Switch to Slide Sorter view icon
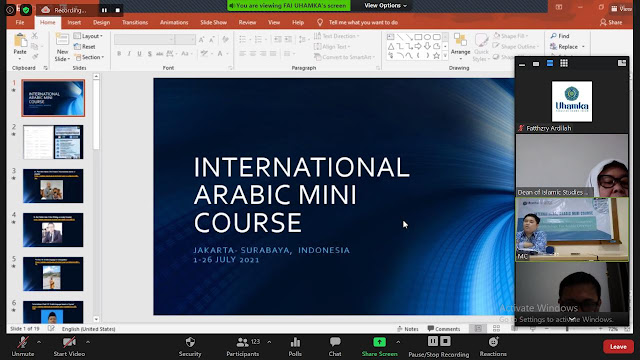Screen dimensions: 640x360 click(x=496, y=328)
